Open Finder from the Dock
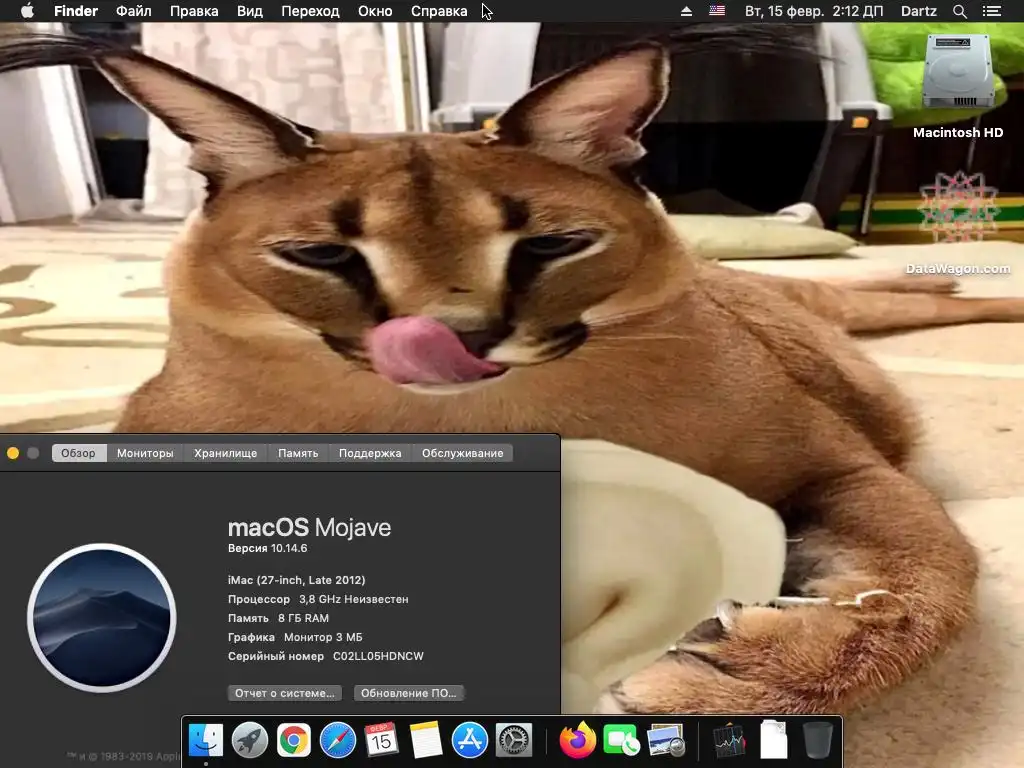This screenshot has height=768, width=1024. [206, 740]
